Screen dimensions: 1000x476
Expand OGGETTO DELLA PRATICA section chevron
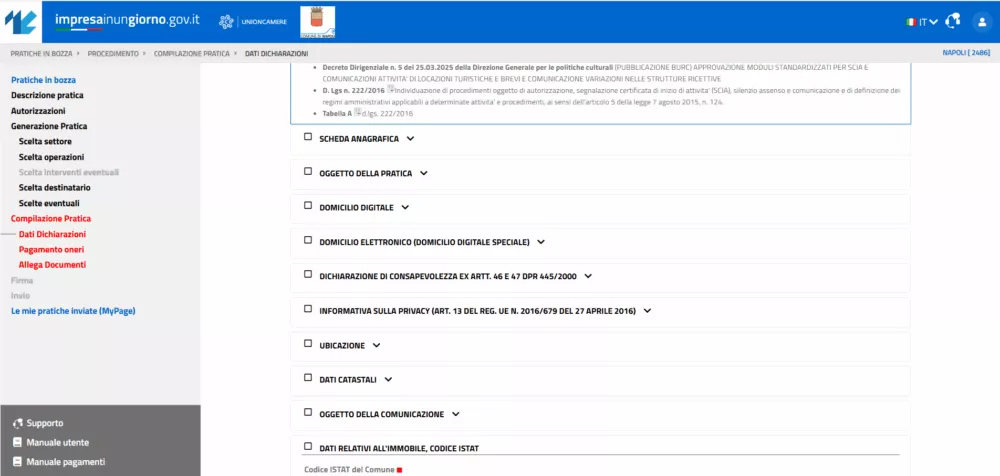pyautogui.click(x=423, y=173)
